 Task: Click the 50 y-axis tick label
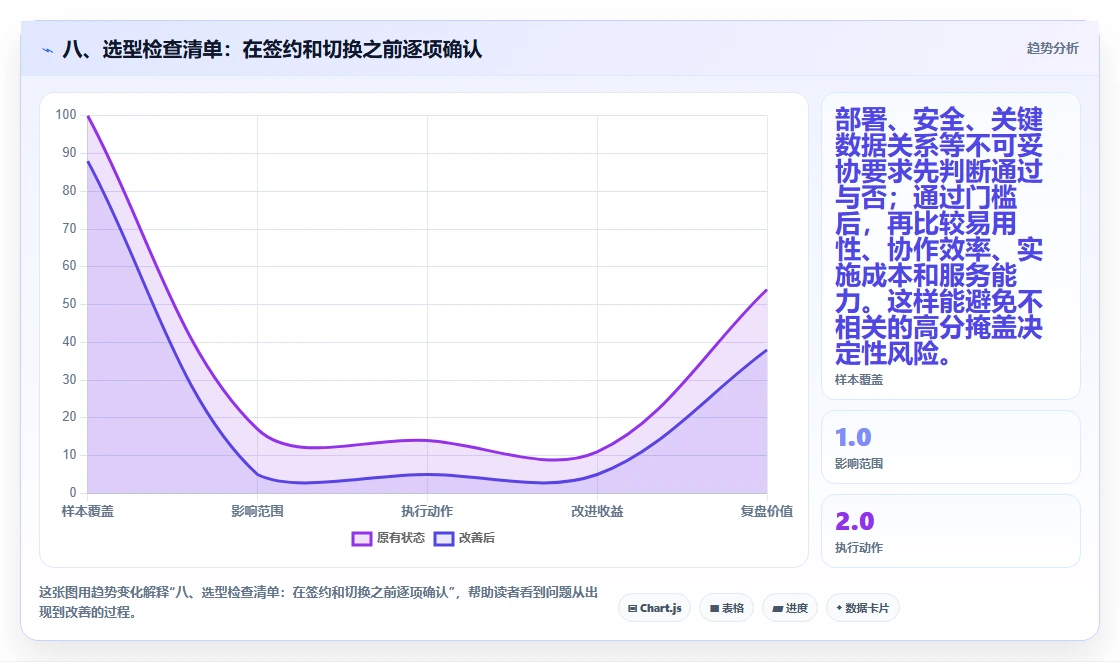pos(69,304)
